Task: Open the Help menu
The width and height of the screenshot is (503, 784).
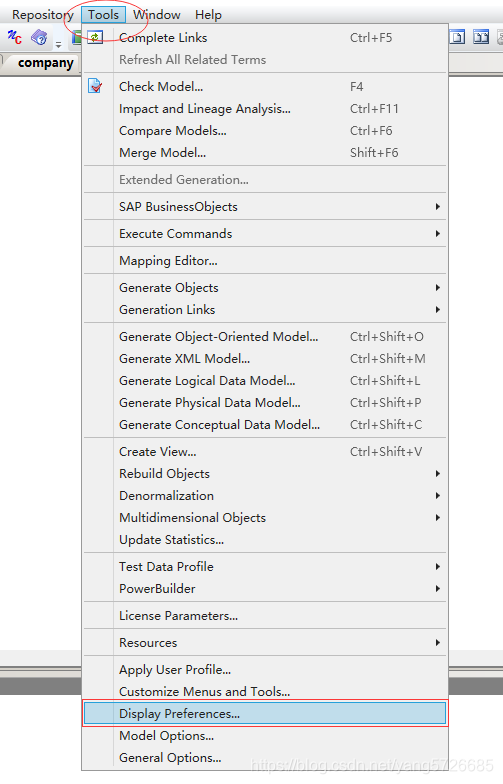Action: pyautogui.click(x=208, y=14)
